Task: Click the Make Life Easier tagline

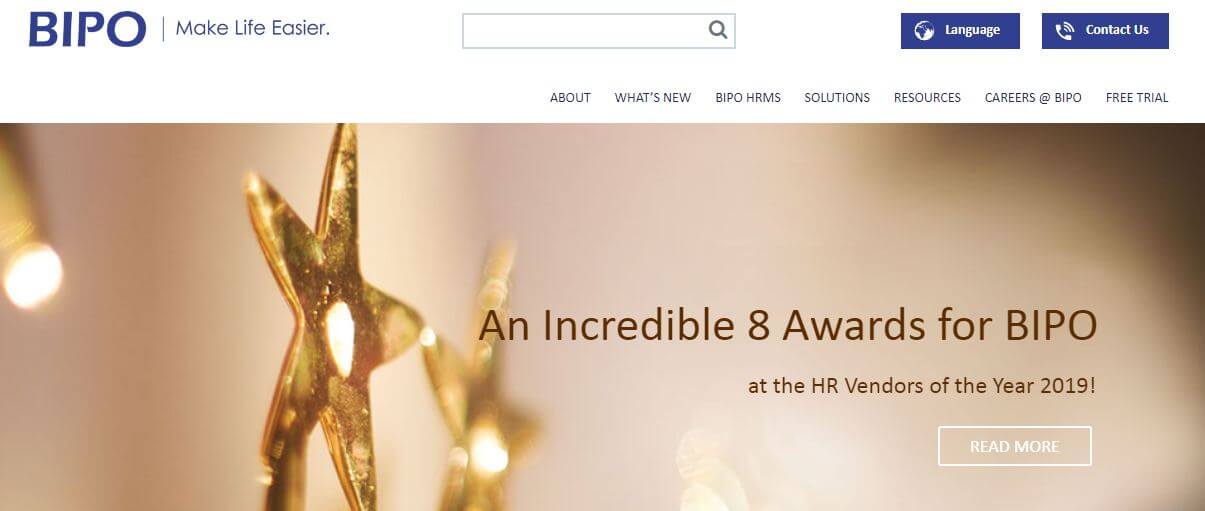Action: point(252,29)
